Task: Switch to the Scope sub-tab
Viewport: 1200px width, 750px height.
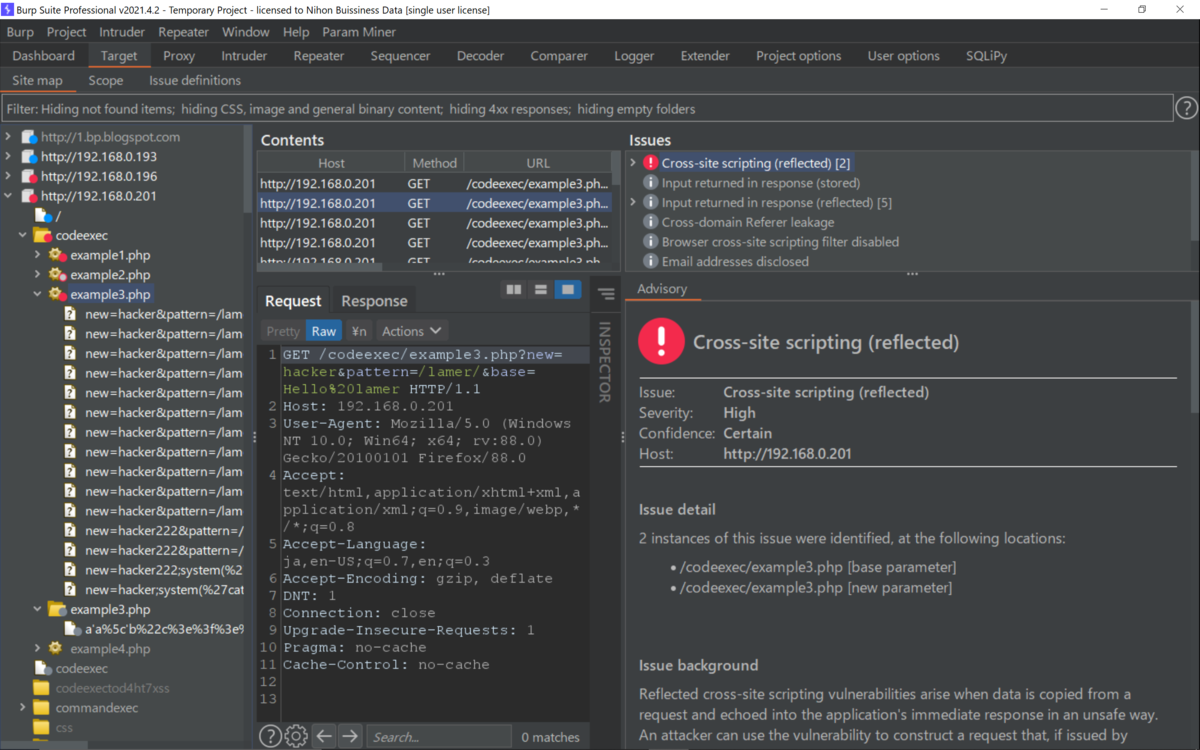Action: click(x=106, y=80)
